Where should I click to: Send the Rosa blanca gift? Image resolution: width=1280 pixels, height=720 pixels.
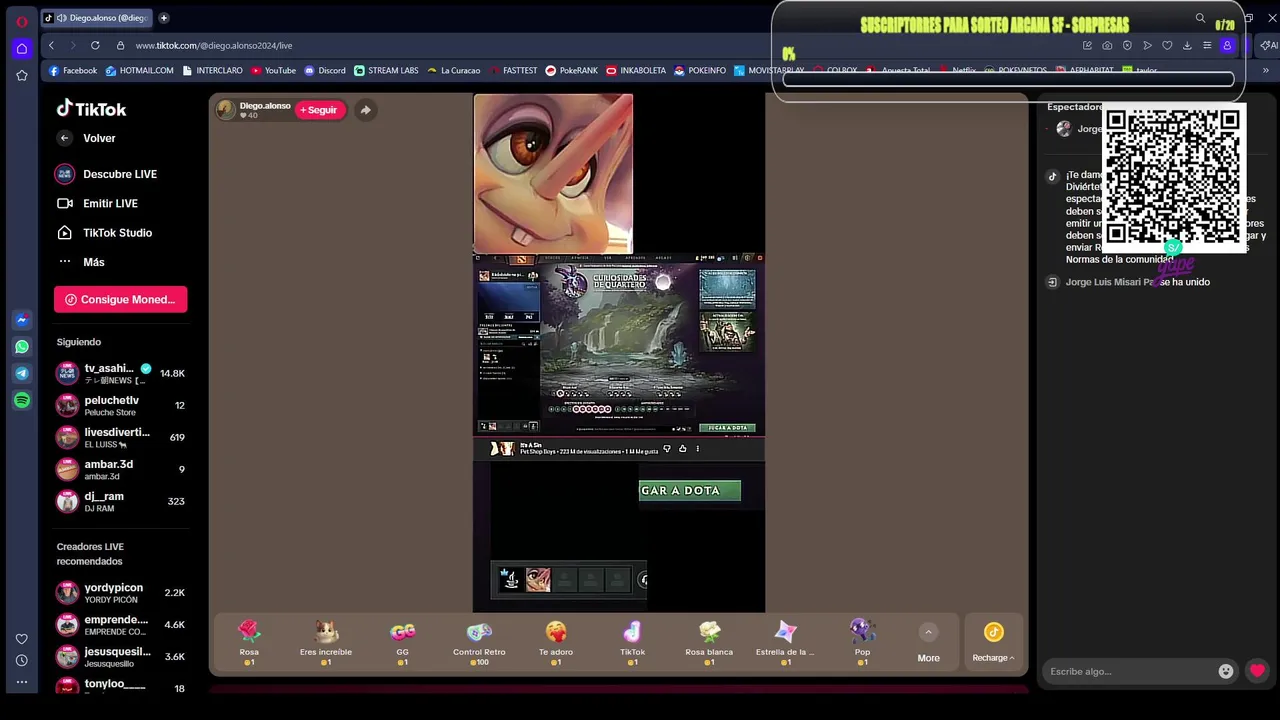point(709,643)
